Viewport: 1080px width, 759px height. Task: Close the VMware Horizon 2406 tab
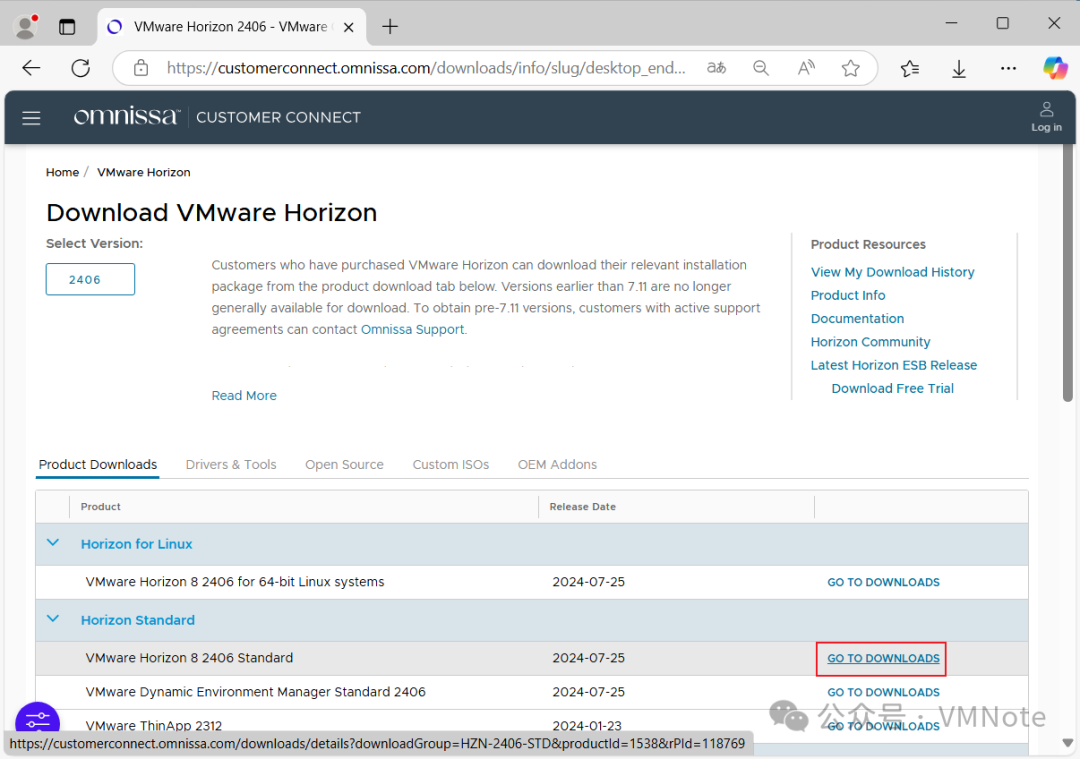coord(349,27)
